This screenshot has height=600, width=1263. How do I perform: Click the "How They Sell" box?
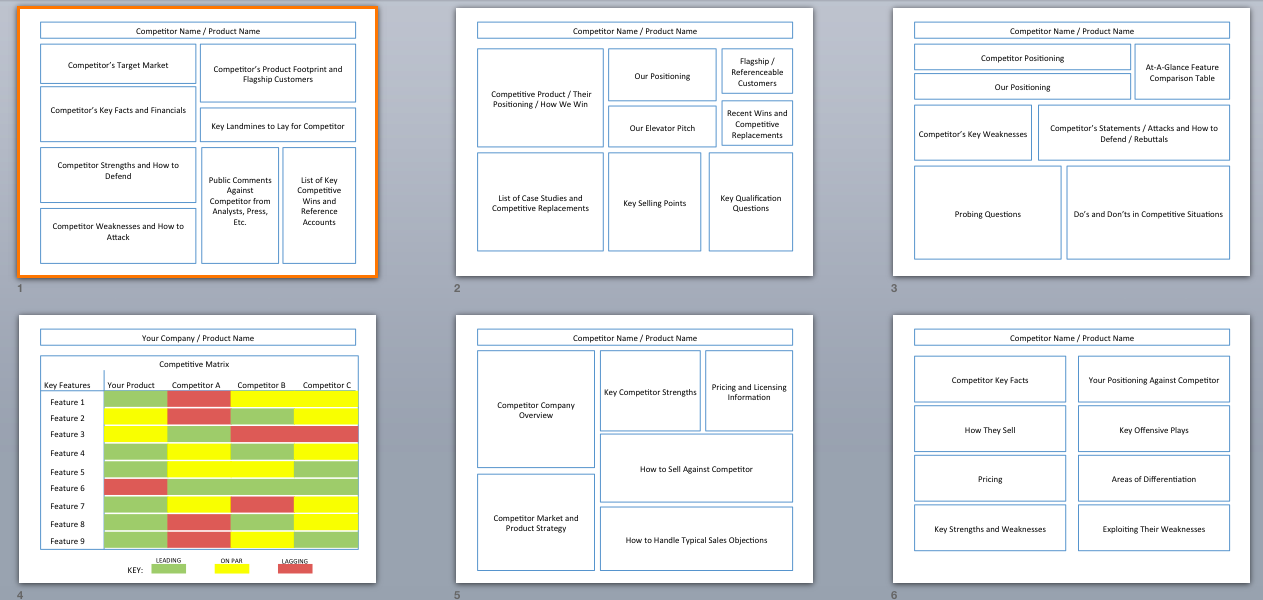tap(990, 430)
